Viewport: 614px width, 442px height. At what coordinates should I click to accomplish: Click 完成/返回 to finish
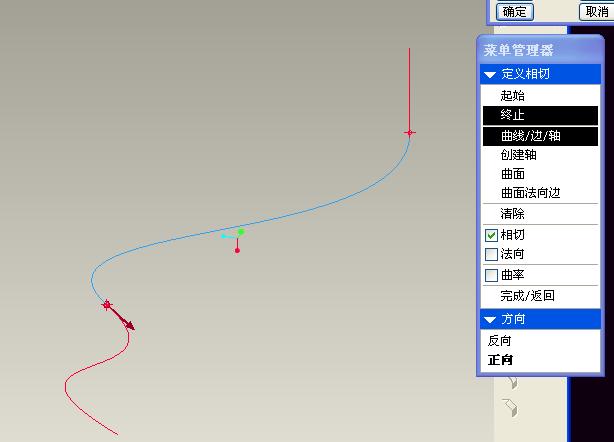[x=540, y=296]
